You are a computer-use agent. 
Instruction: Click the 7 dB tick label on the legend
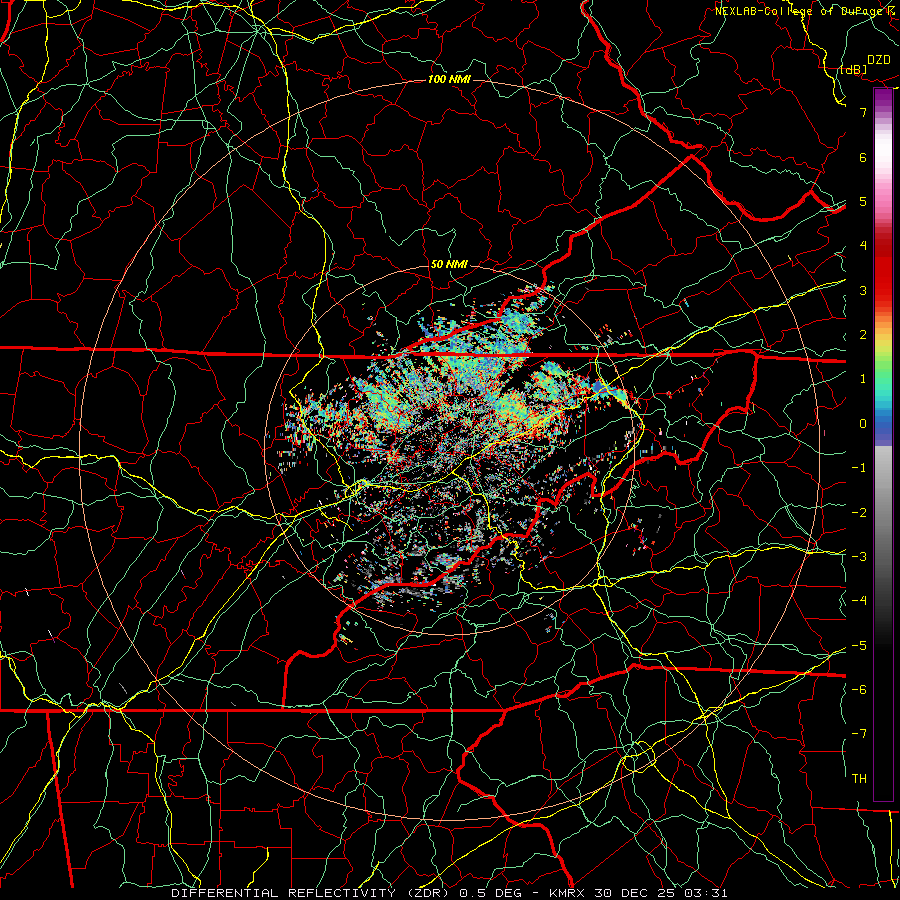(863, 112)
